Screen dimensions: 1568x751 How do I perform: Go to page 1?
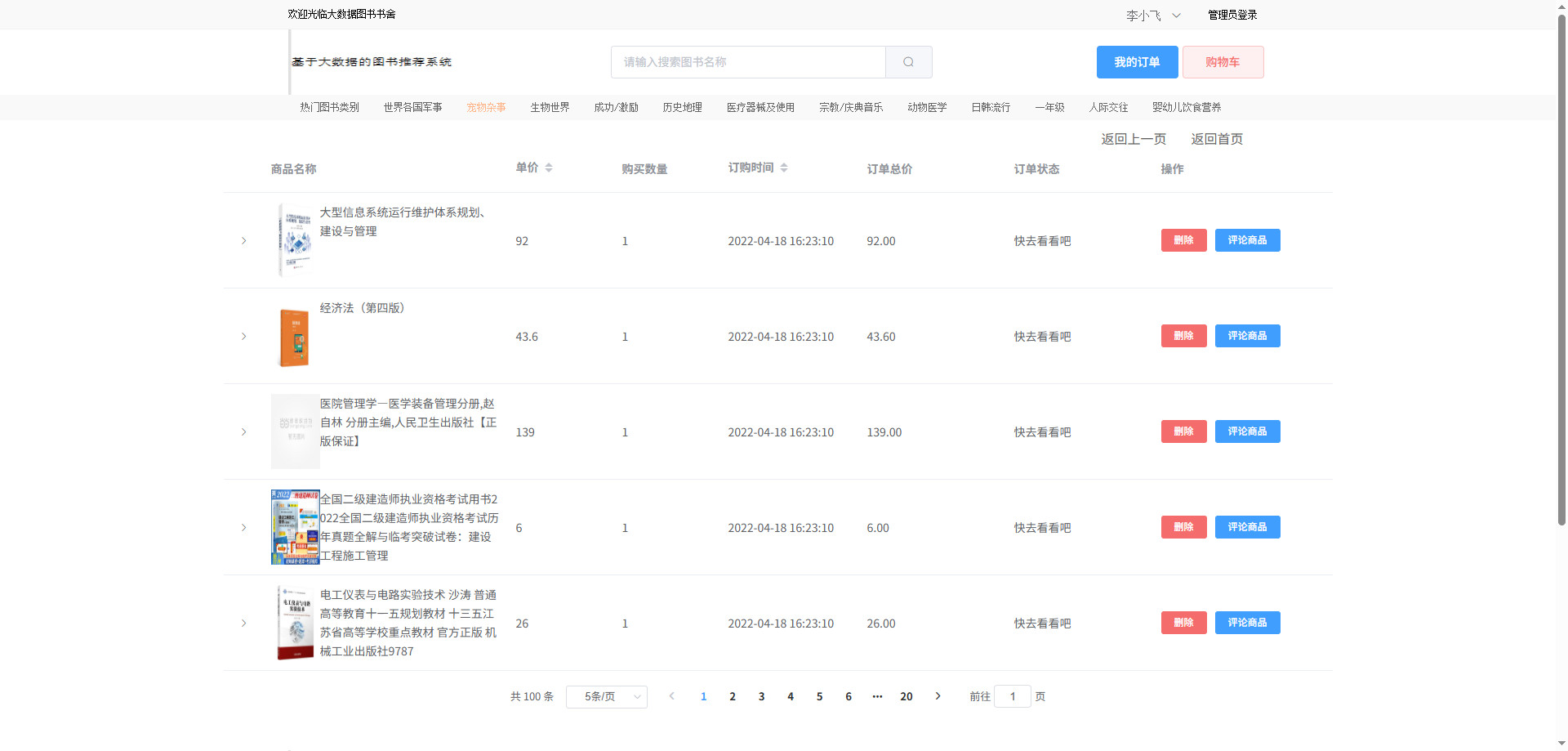(703, 696)
